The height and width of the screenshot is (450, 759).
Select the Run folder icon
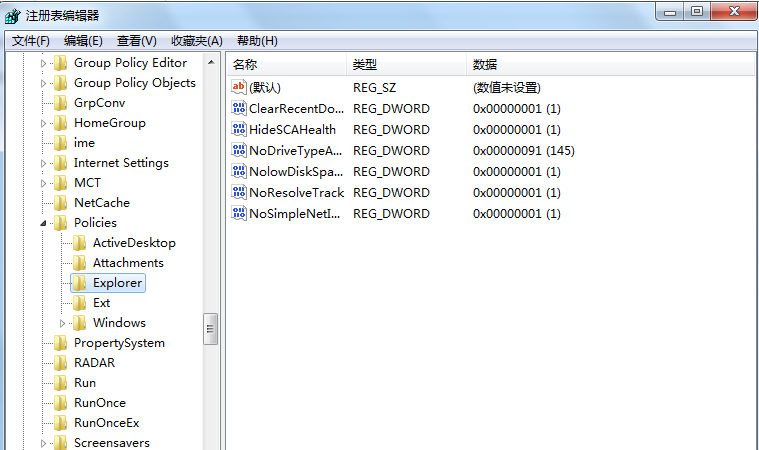click(x=61, y=383)
